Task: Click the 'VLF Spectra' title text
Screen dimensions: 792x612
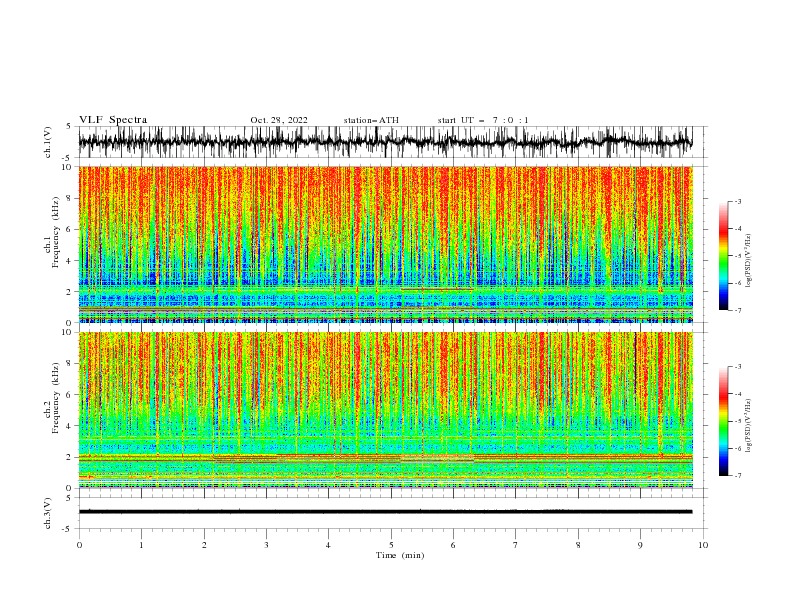Action: coord(113,120)
